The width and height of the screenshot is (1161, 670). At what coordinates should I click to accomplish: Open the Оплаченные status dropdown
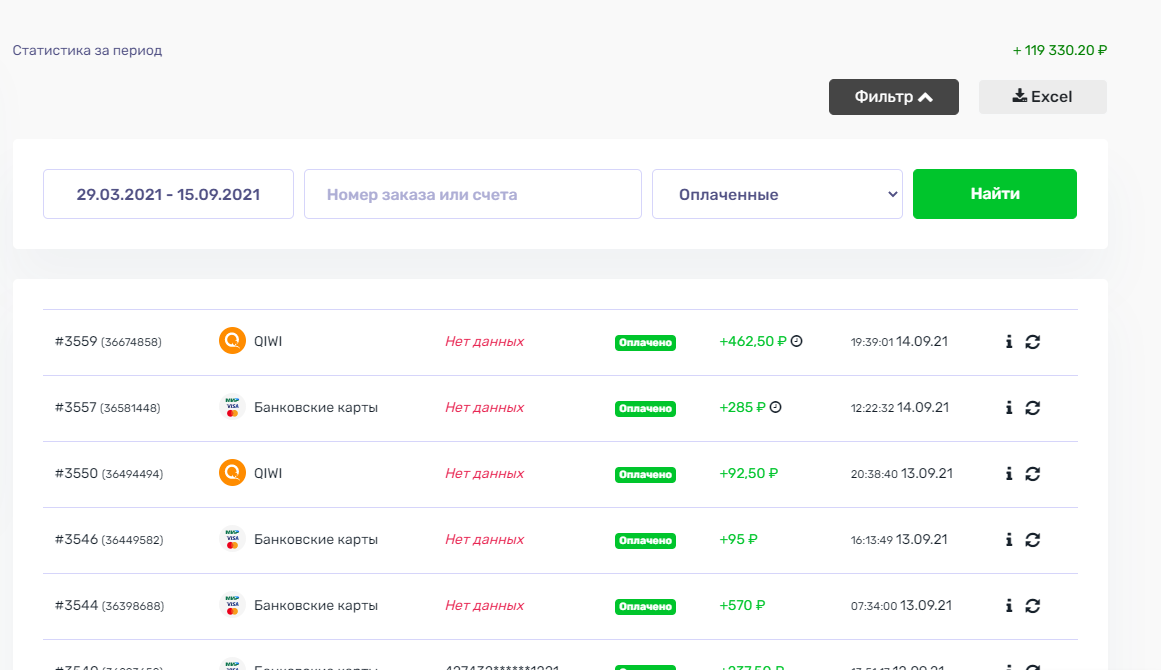tap(777, 194)
